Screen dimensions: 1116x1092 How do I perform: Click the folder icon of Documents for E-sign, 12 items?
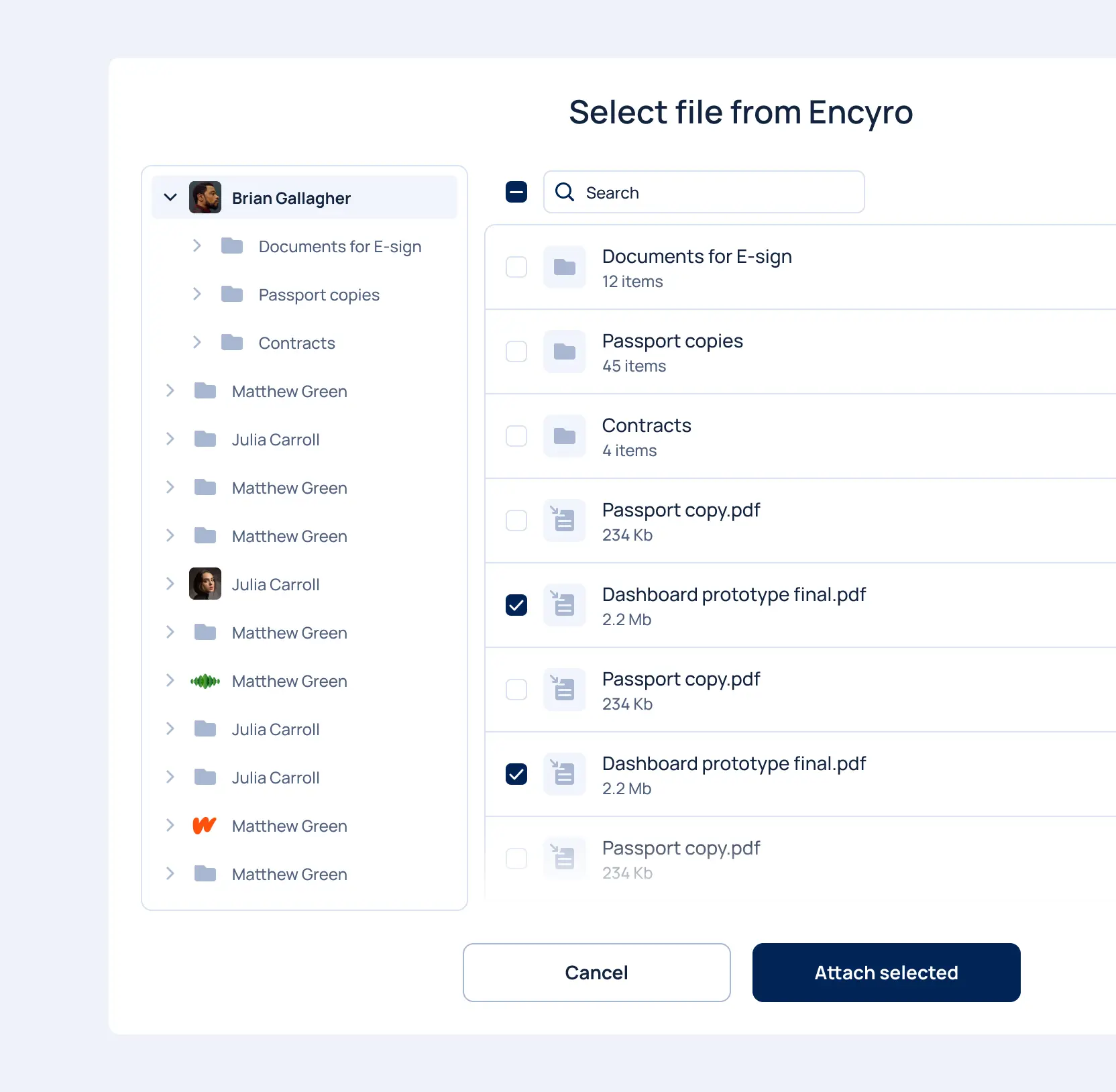click(565, 267)
